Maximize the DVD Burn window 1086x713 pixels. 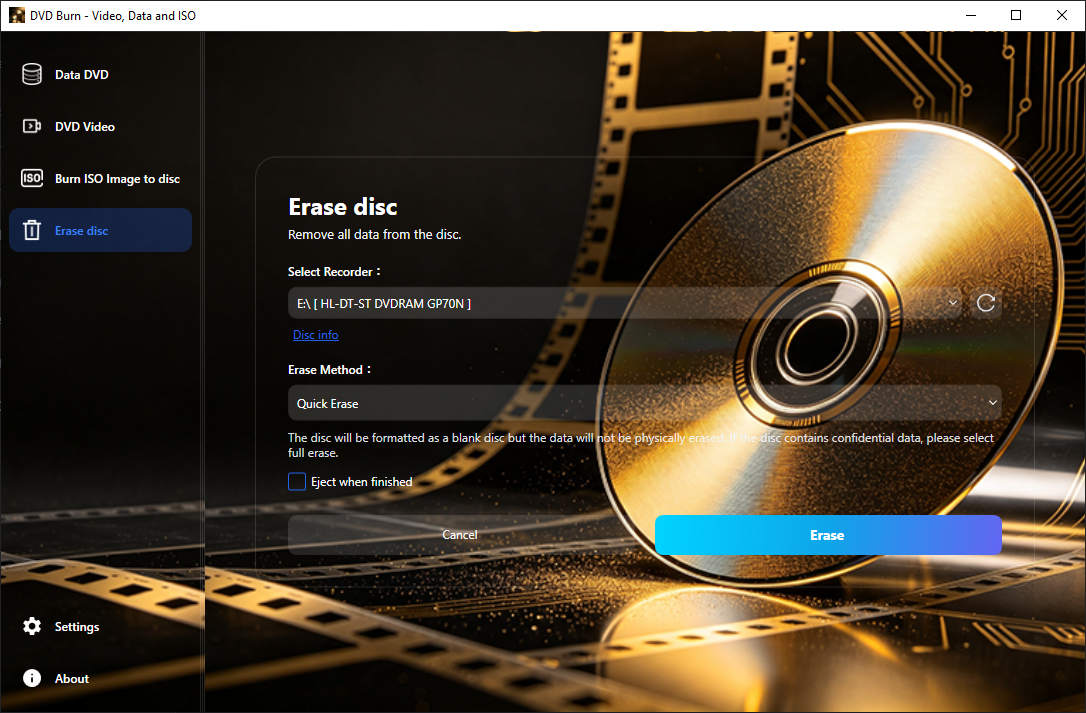pos(1016,15)
